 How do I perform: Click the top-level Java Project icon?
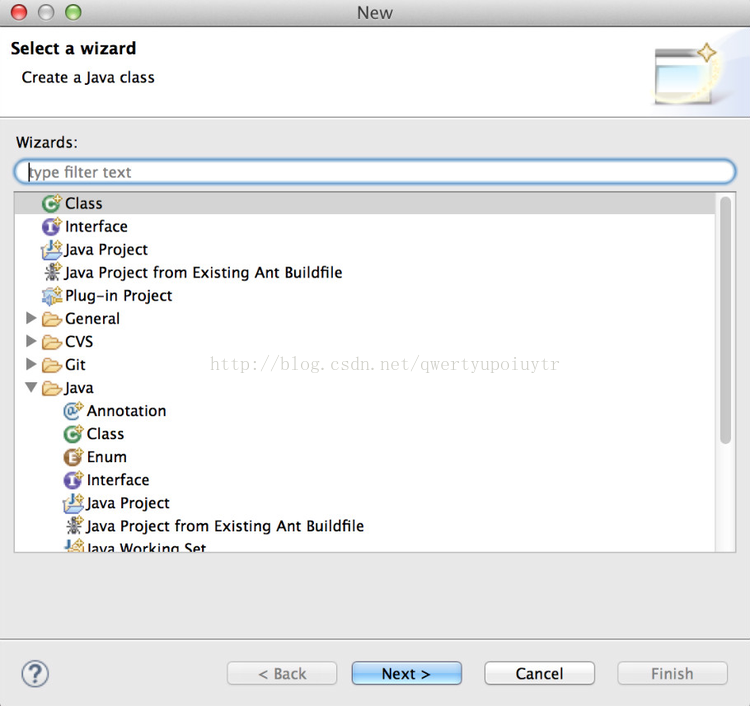(52, 249)
